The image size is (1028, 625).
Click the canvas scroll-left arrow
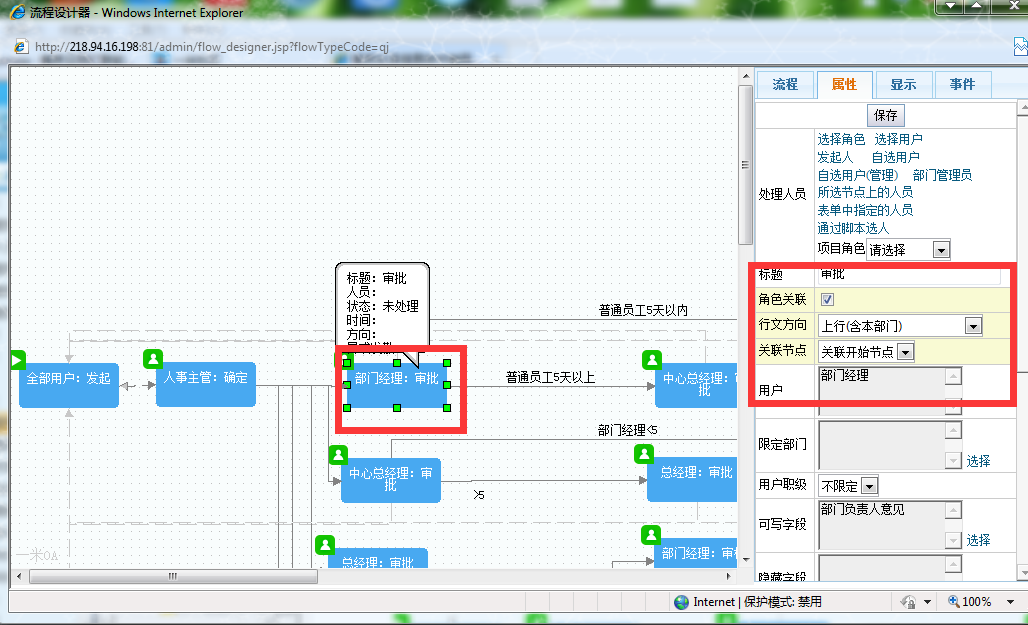click(x=19, y=576)
